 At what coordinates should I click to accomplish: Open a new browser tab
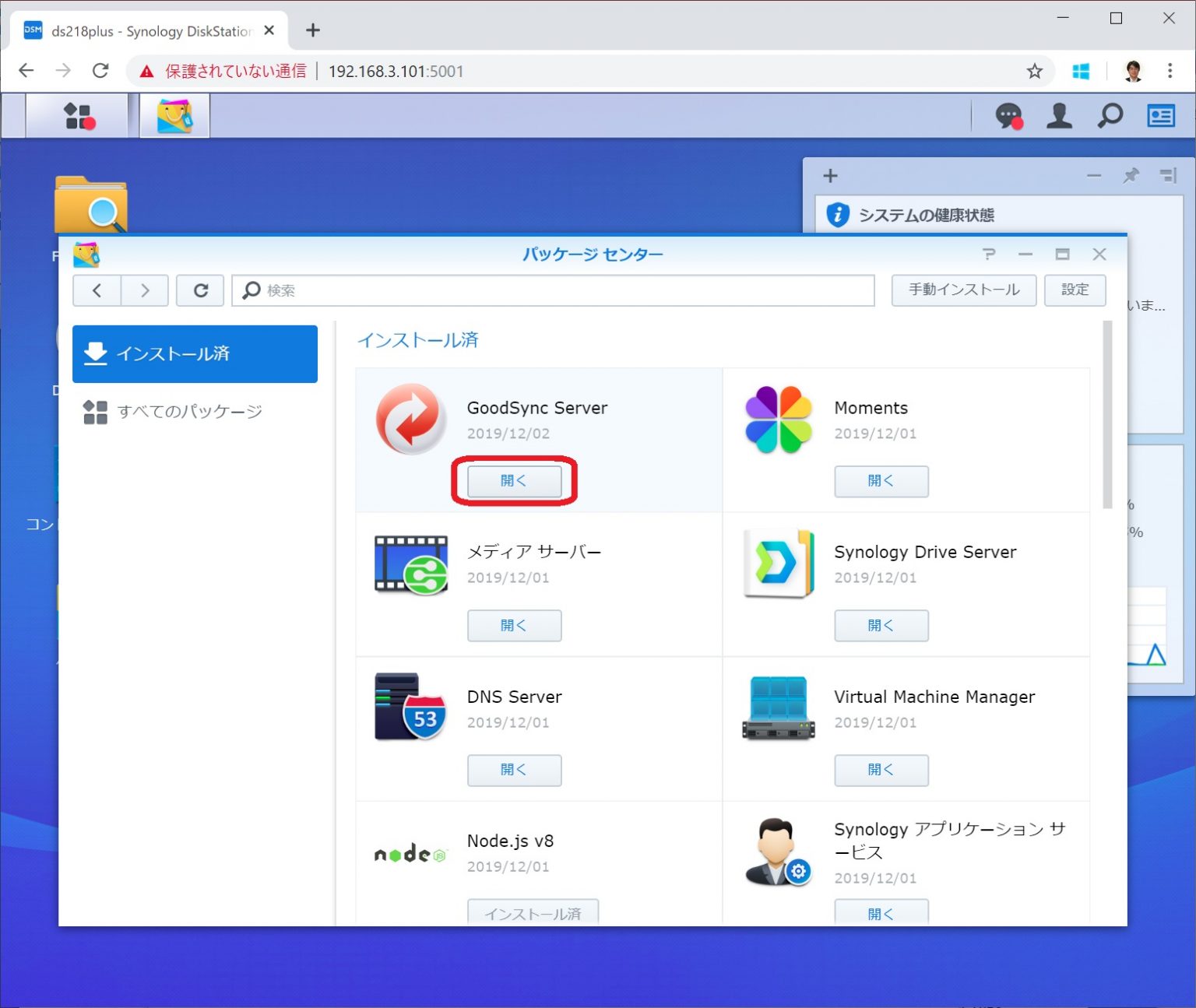(313, 30)
